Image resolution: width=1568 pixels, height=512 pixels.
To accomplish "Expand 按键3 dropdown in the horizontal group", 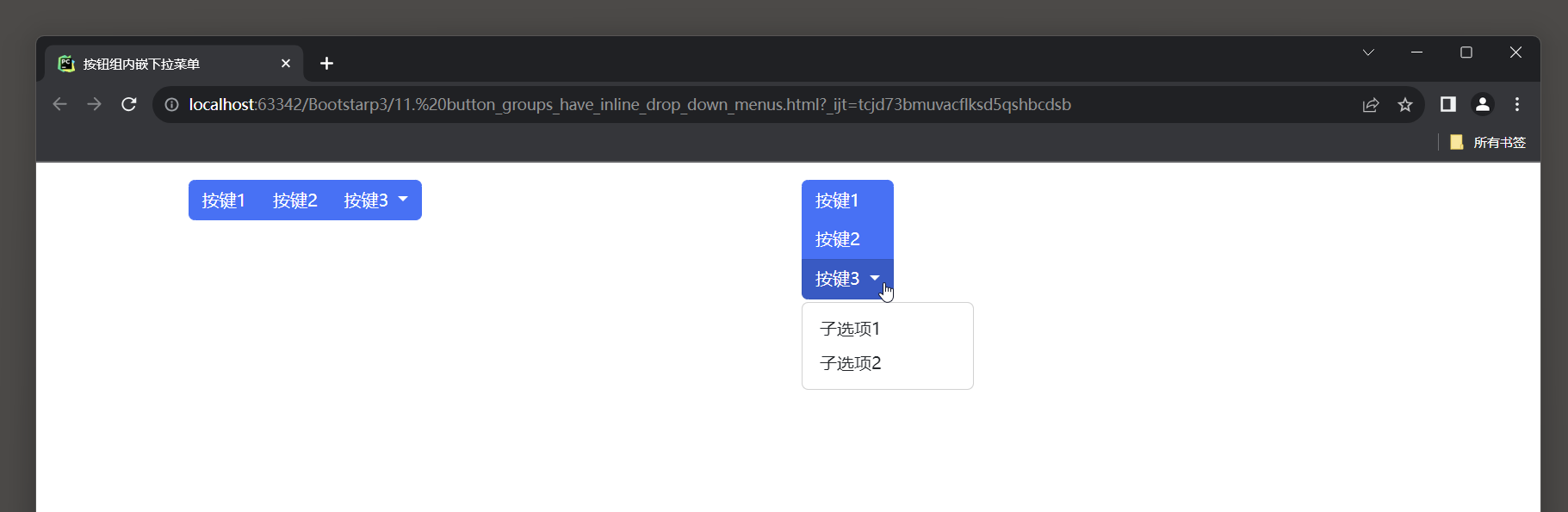I will pos(376,200).
